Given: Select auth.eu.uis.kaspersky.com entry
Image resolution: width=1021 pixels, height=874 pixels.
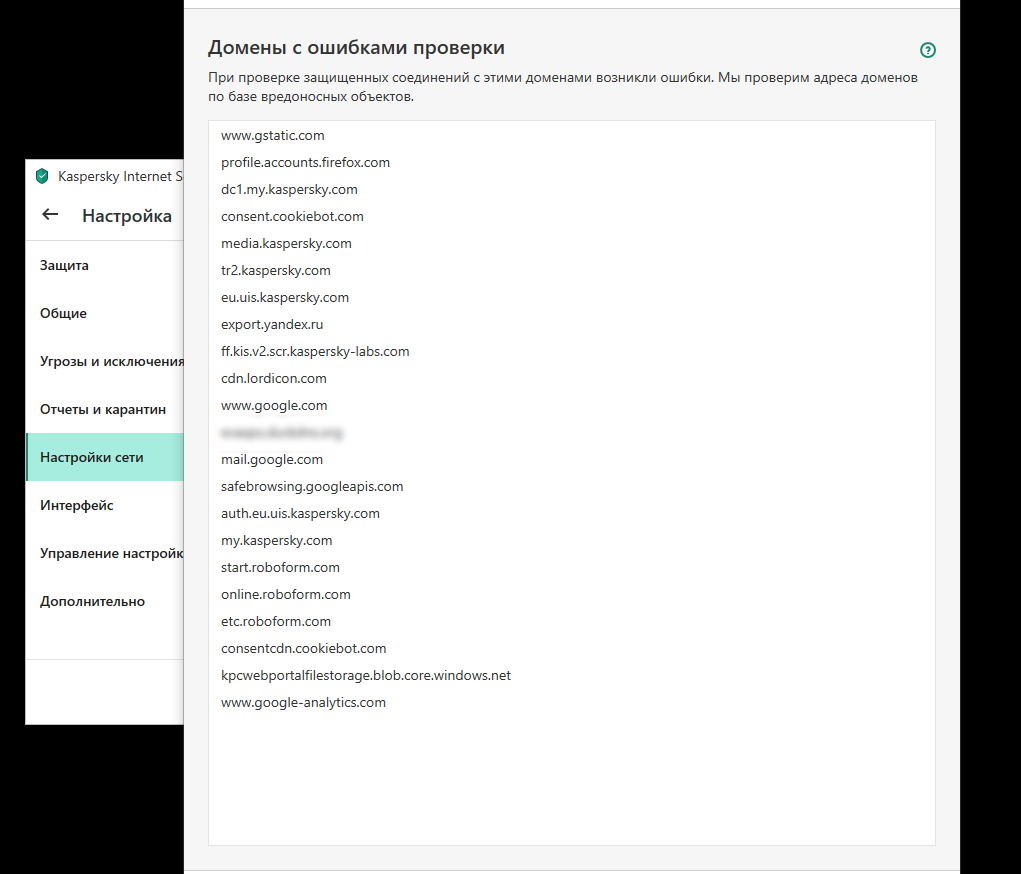Looking at the screenshot, I should [572, 514].
